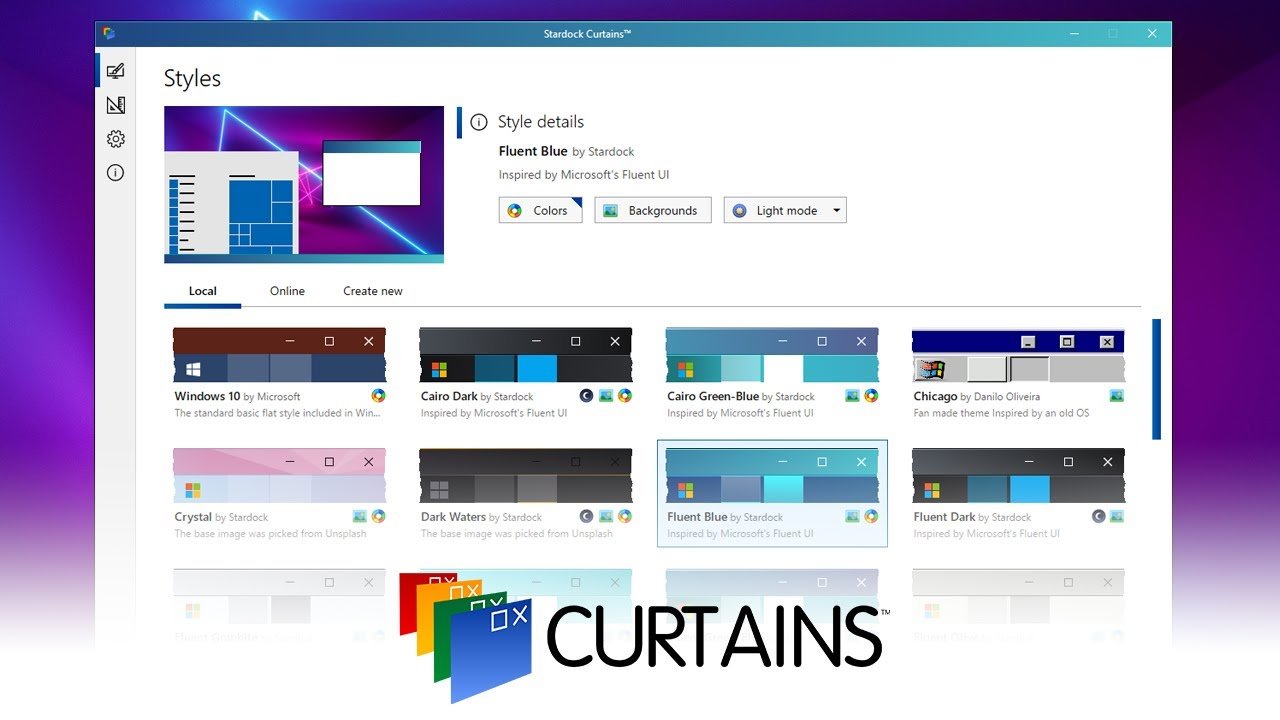Select the Cairo Dark style thumbnail
The image size is (1280, 720).
tap(526, 355)
